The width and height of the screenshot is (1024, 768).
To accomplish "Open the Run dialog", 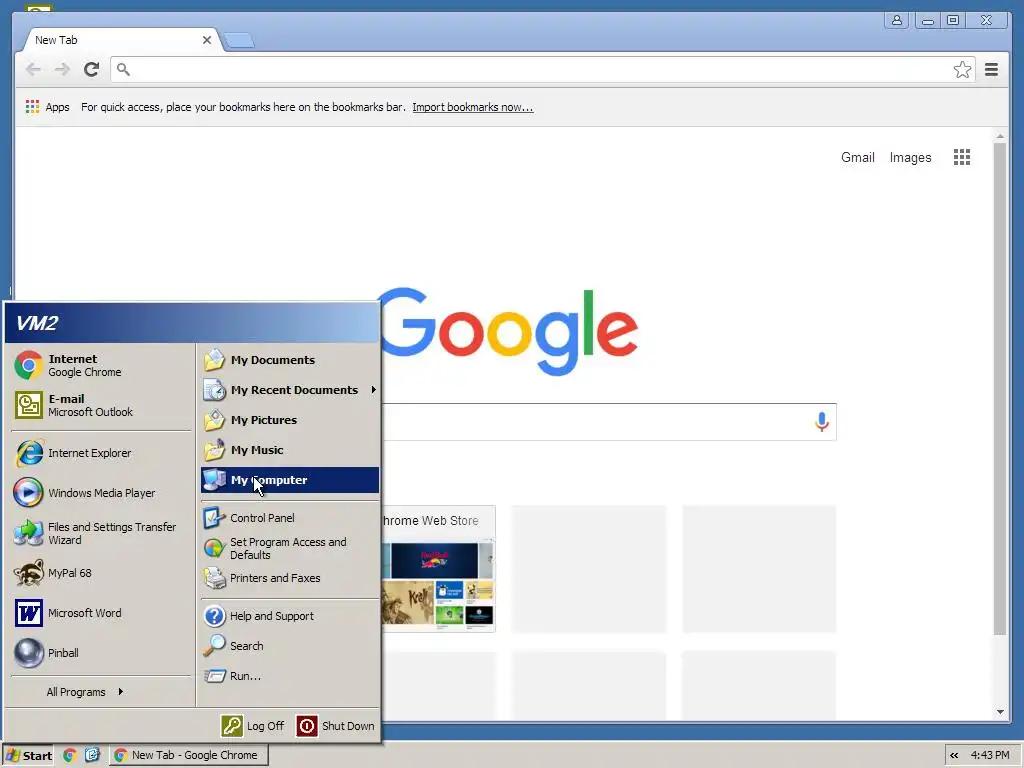I will (x=289, y=676).
